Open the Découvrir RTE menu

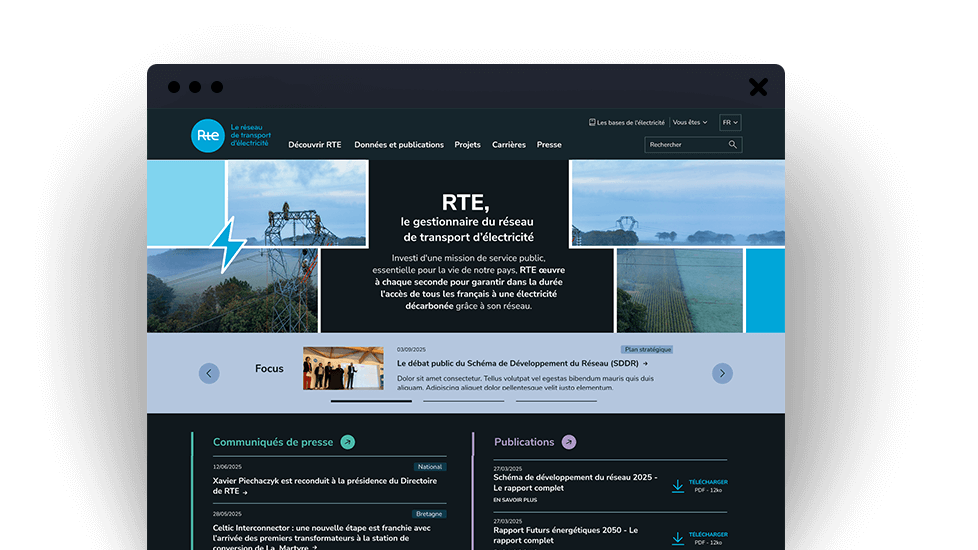314,145
